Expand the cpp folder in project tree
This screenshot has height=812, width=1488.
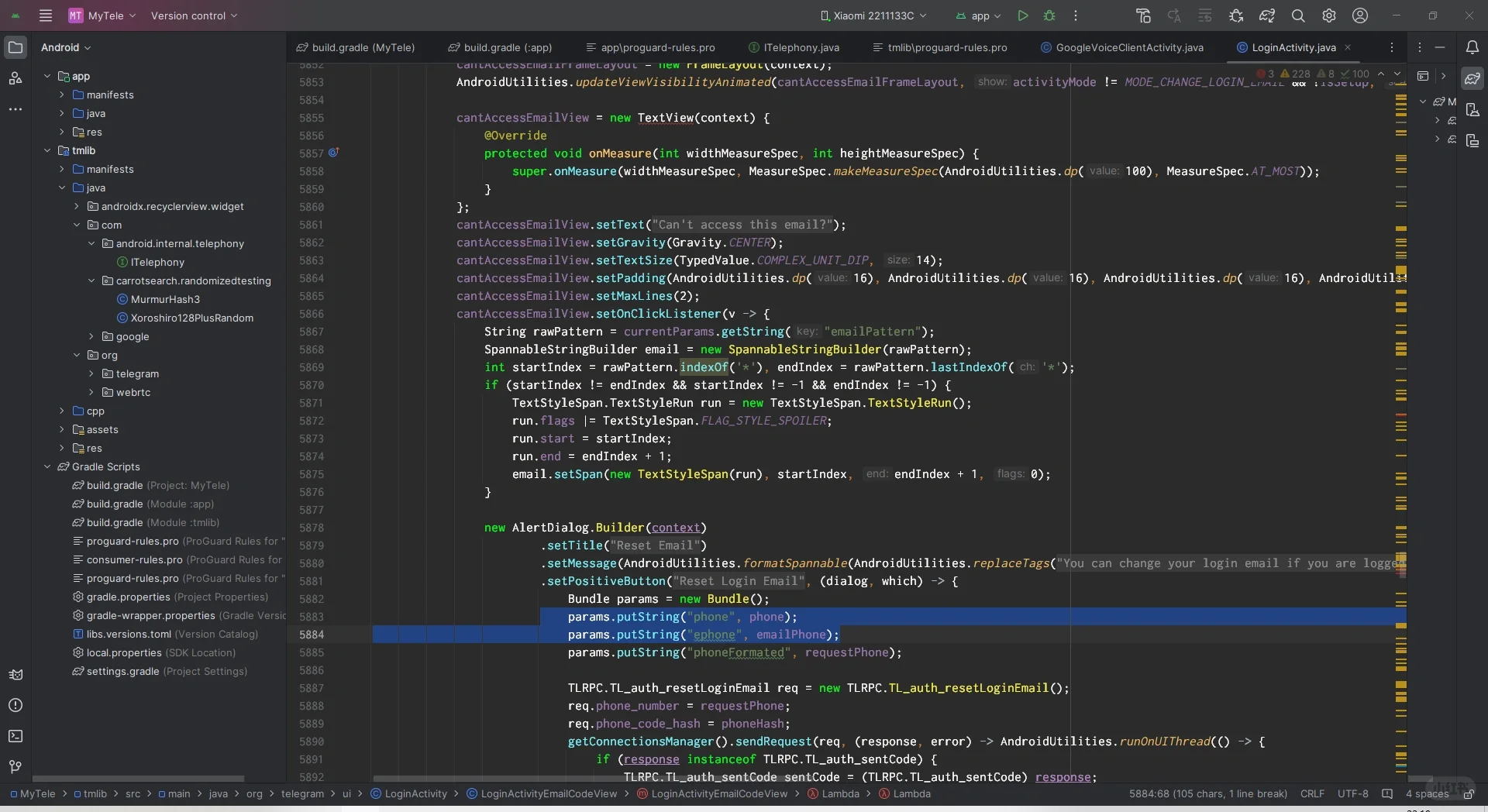[x=62, y=411]
